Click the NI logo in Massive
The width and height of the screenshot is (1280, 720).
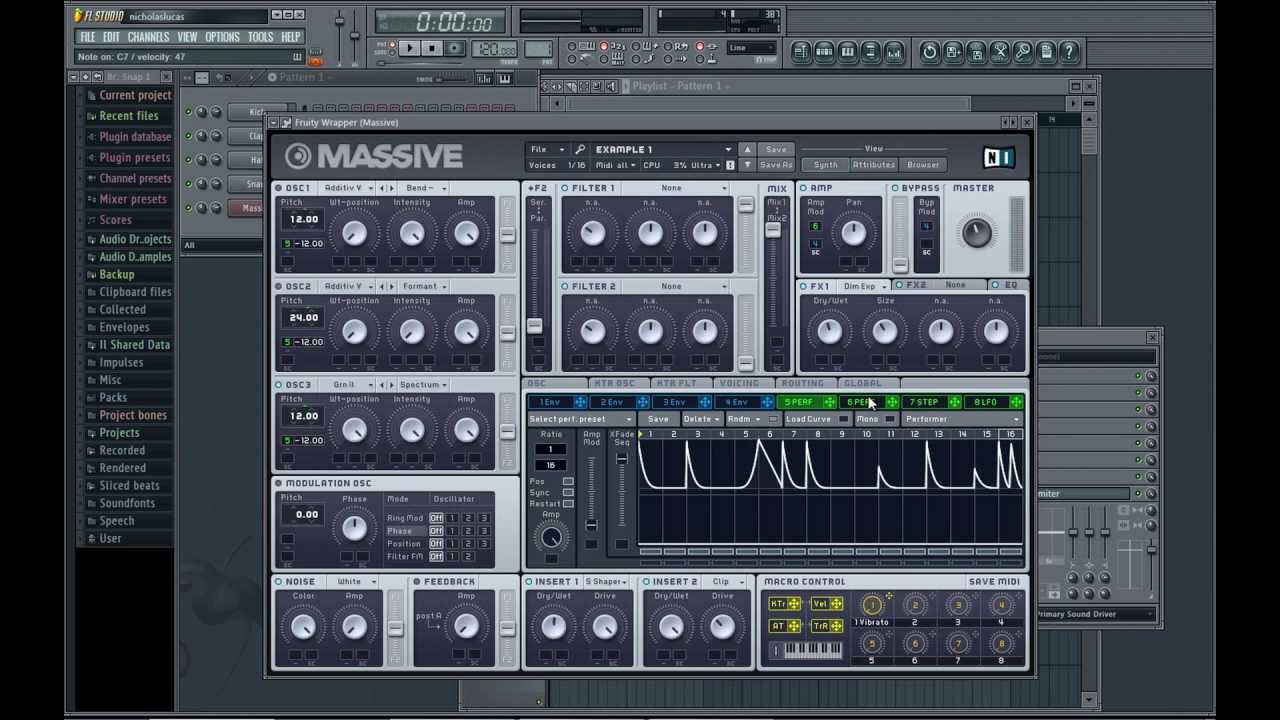pos(998,157)
